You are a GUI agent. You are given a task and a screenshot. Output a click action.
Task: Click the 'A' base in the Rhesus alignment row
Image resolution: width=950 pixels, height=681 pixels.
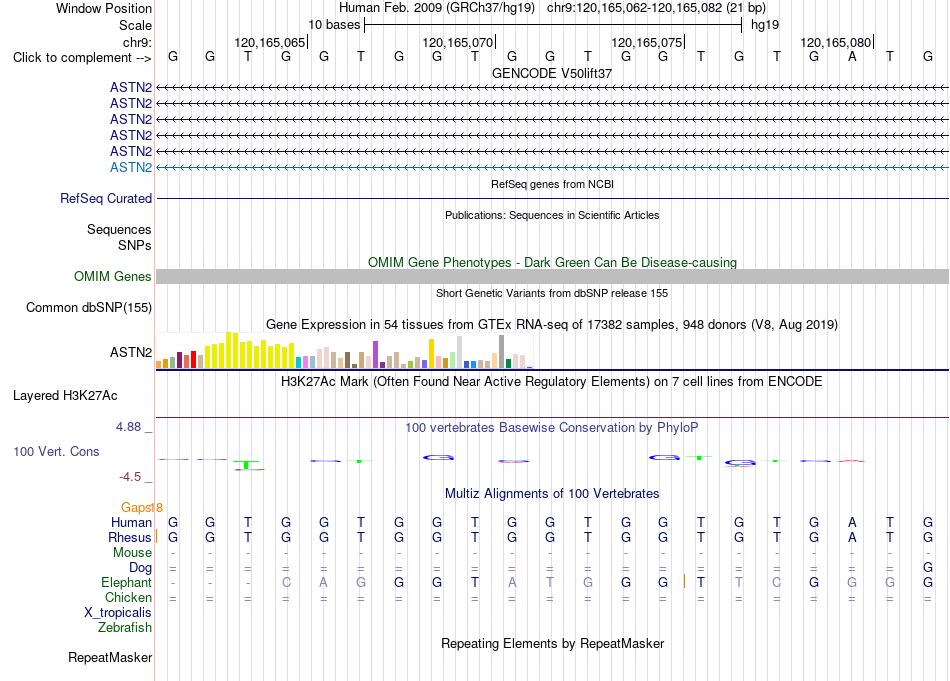tap(852, 537)
